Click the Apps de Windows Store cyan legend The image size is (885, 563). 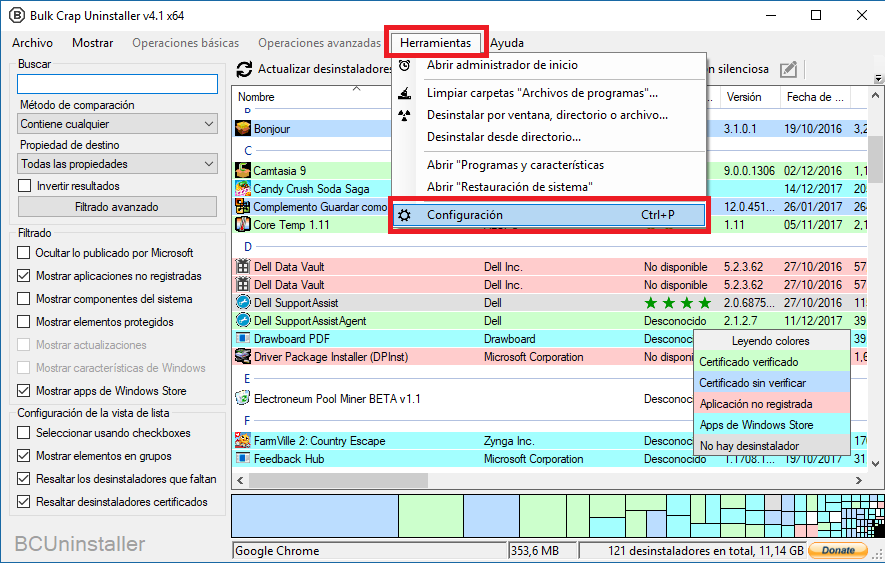(x=772, y=425)
